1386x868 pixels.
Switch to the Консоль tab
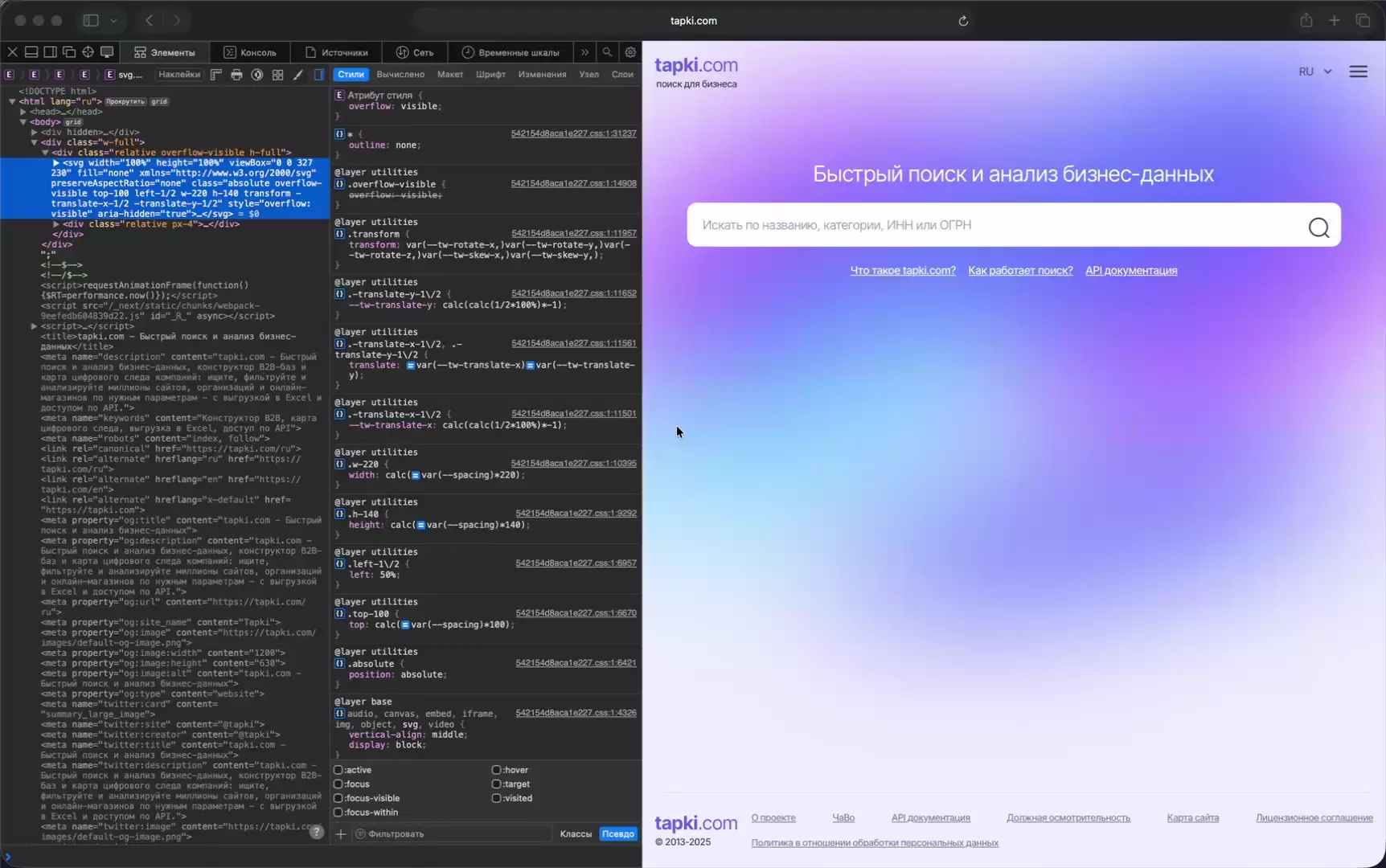(x=250, y=52)
